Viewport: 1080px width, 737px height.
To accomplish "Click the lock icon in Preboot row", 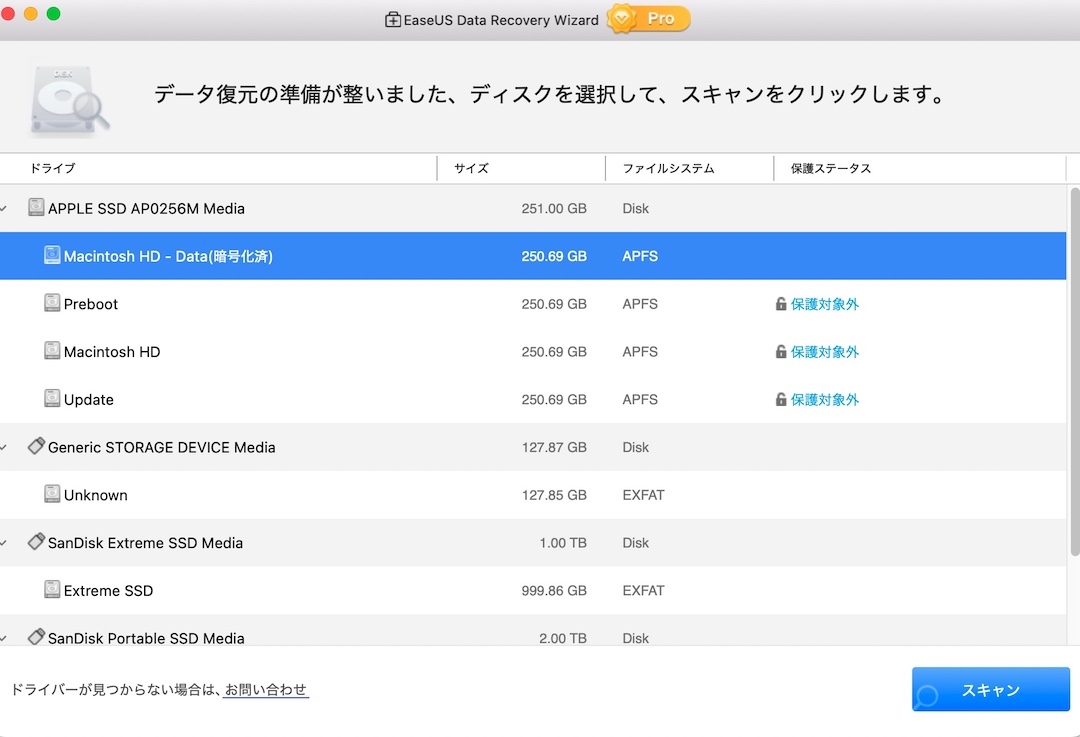I will point(780,304).
